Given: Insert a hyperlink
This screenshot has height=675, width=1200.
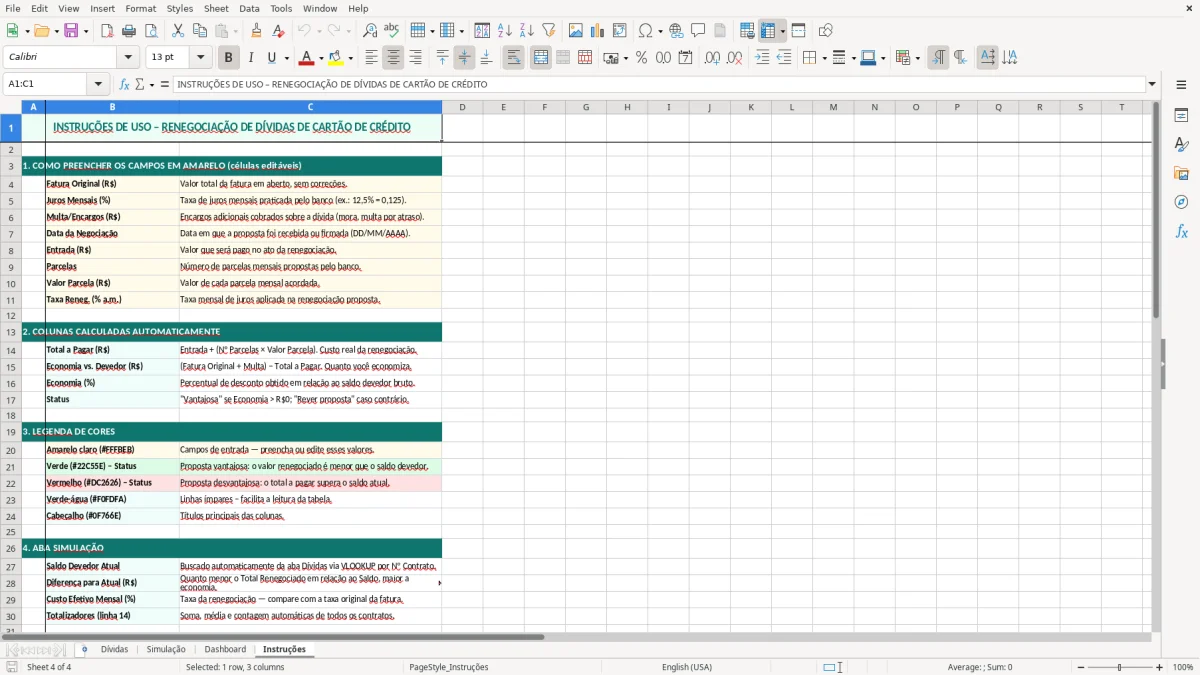Looking at the screenshot, I should [x=677, y=31].
